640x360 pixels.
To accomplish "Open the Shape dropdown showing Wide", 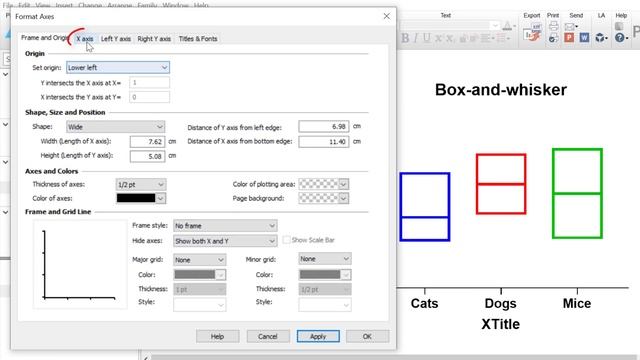I will 116,127.
